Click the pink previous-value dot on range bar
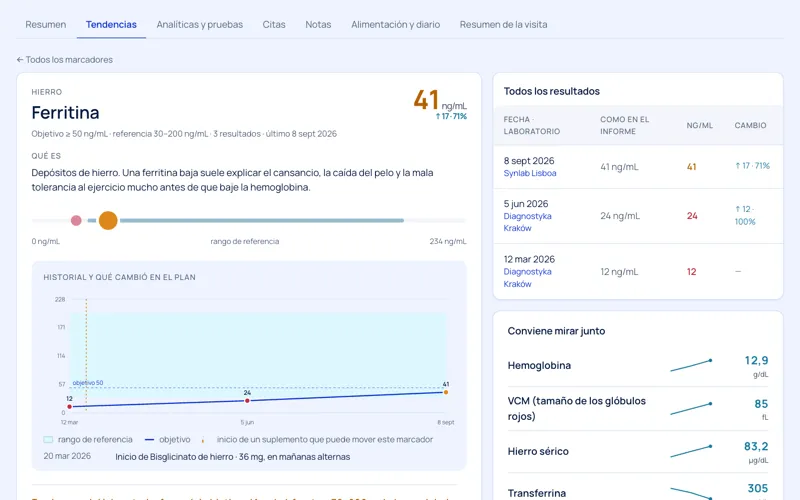800x500 pixels. tap(76, 220)
